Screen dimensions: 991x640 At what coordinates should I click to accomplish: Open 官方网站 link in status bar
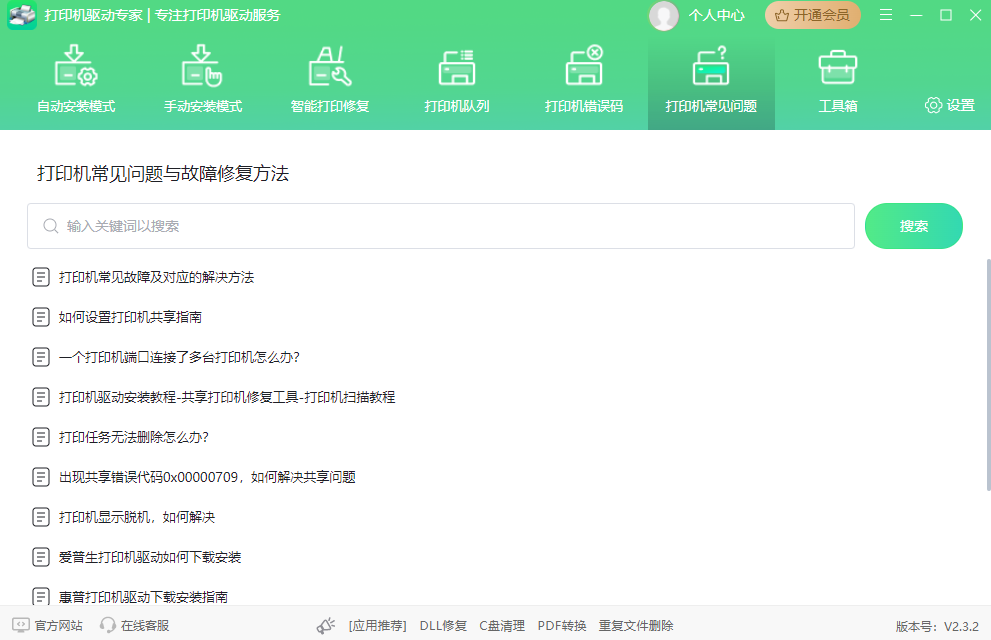[48, 625]
